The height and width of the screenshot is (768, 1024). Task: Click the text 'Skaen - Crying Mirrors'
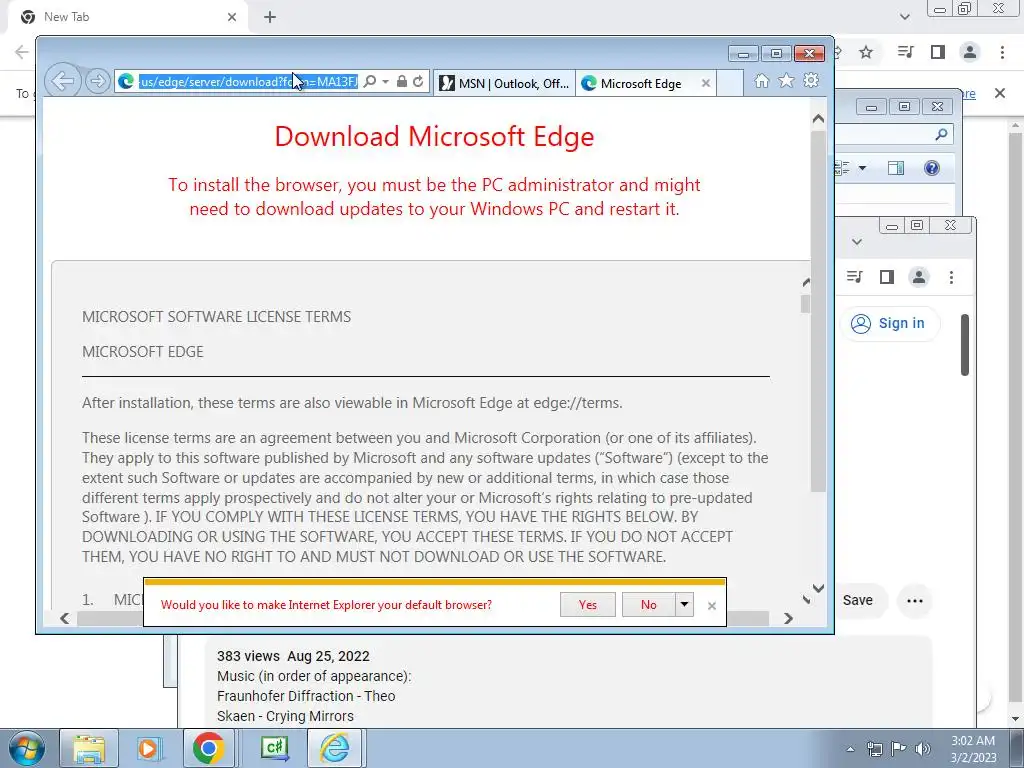(285, 716)
